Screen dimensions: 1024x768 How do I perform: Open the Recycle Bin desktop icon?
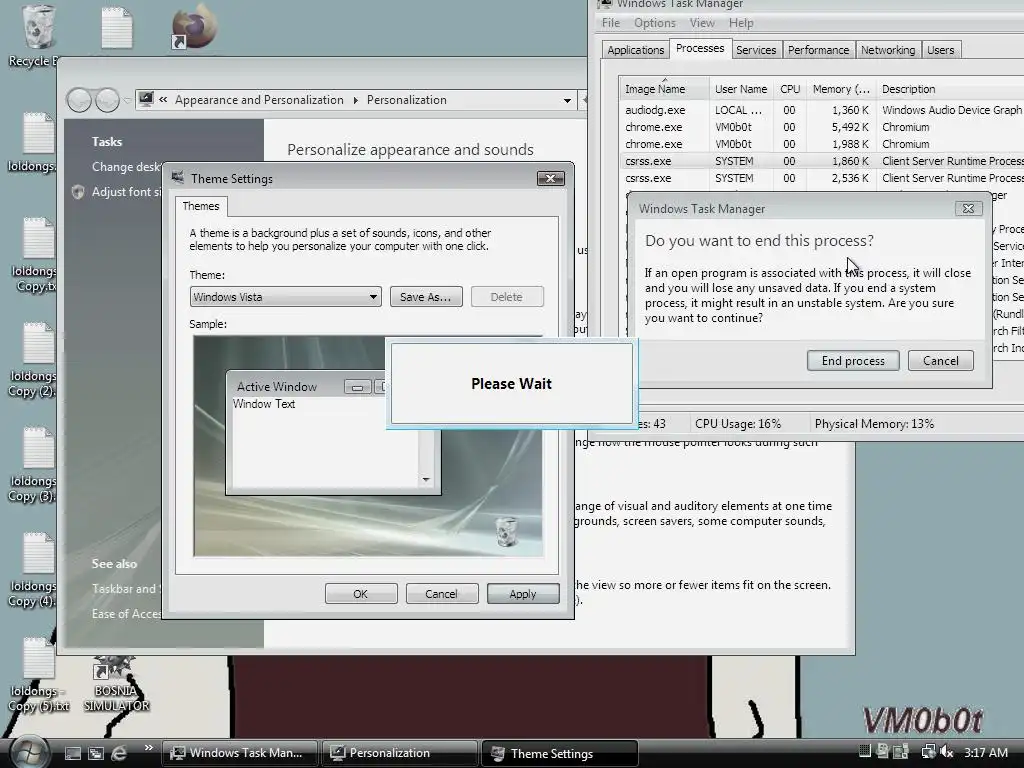click(37, 34)
